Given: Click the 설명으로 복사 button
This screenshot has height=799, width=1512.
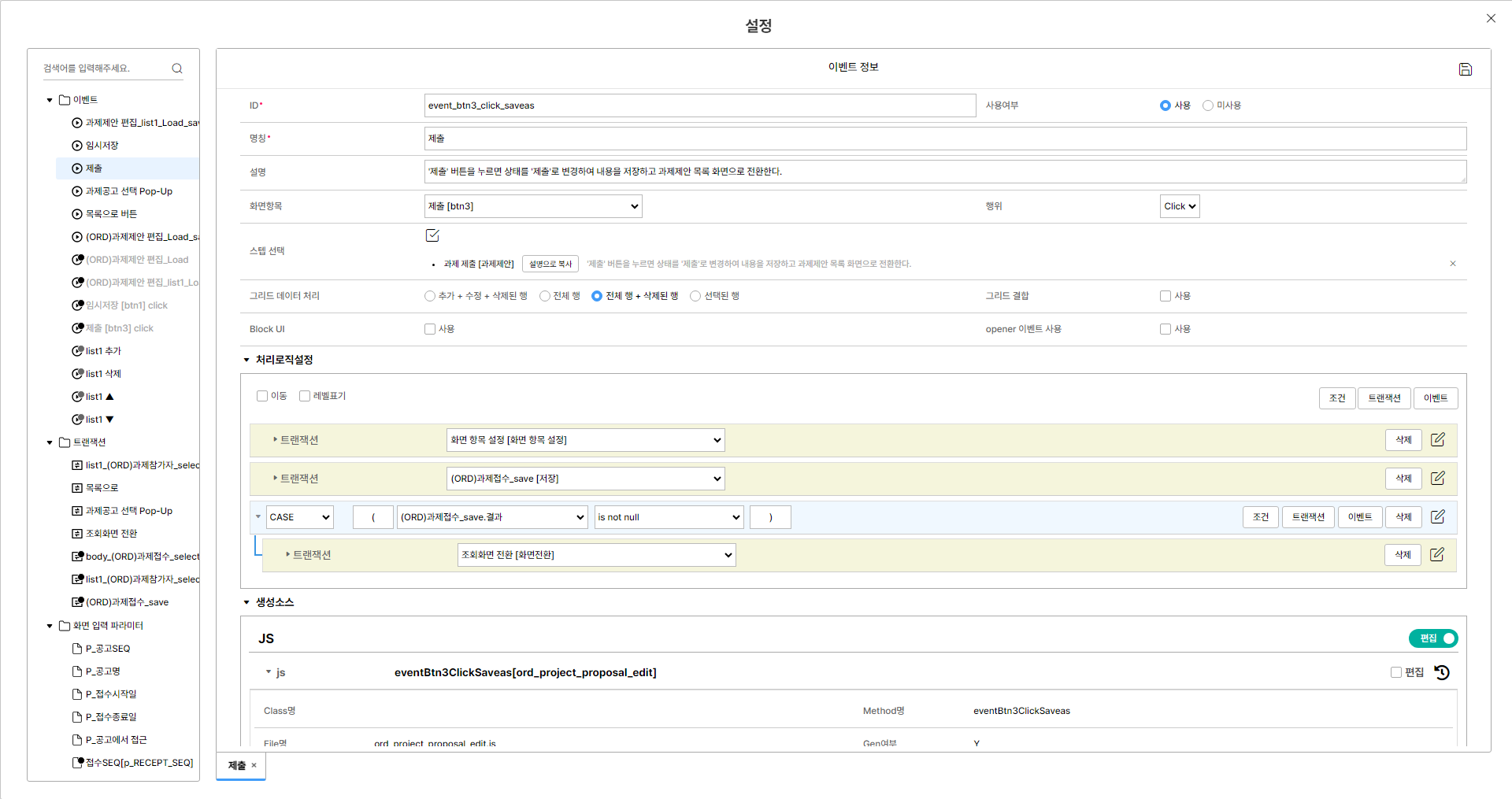Looking at the screenshot, I should click(x=550, y=264).
